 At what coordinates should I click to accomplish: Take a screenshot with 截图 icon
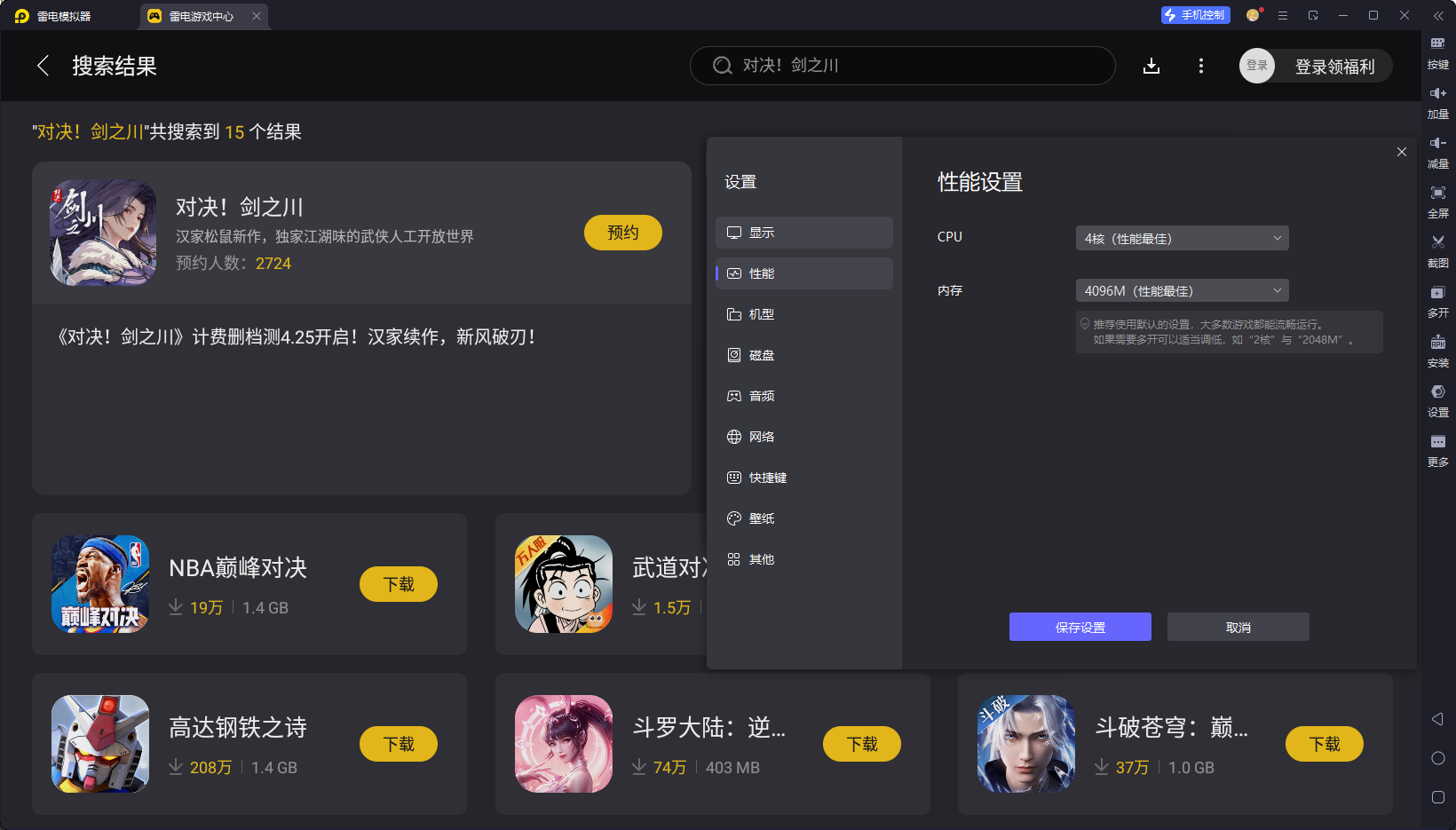tap(1437, 251)
